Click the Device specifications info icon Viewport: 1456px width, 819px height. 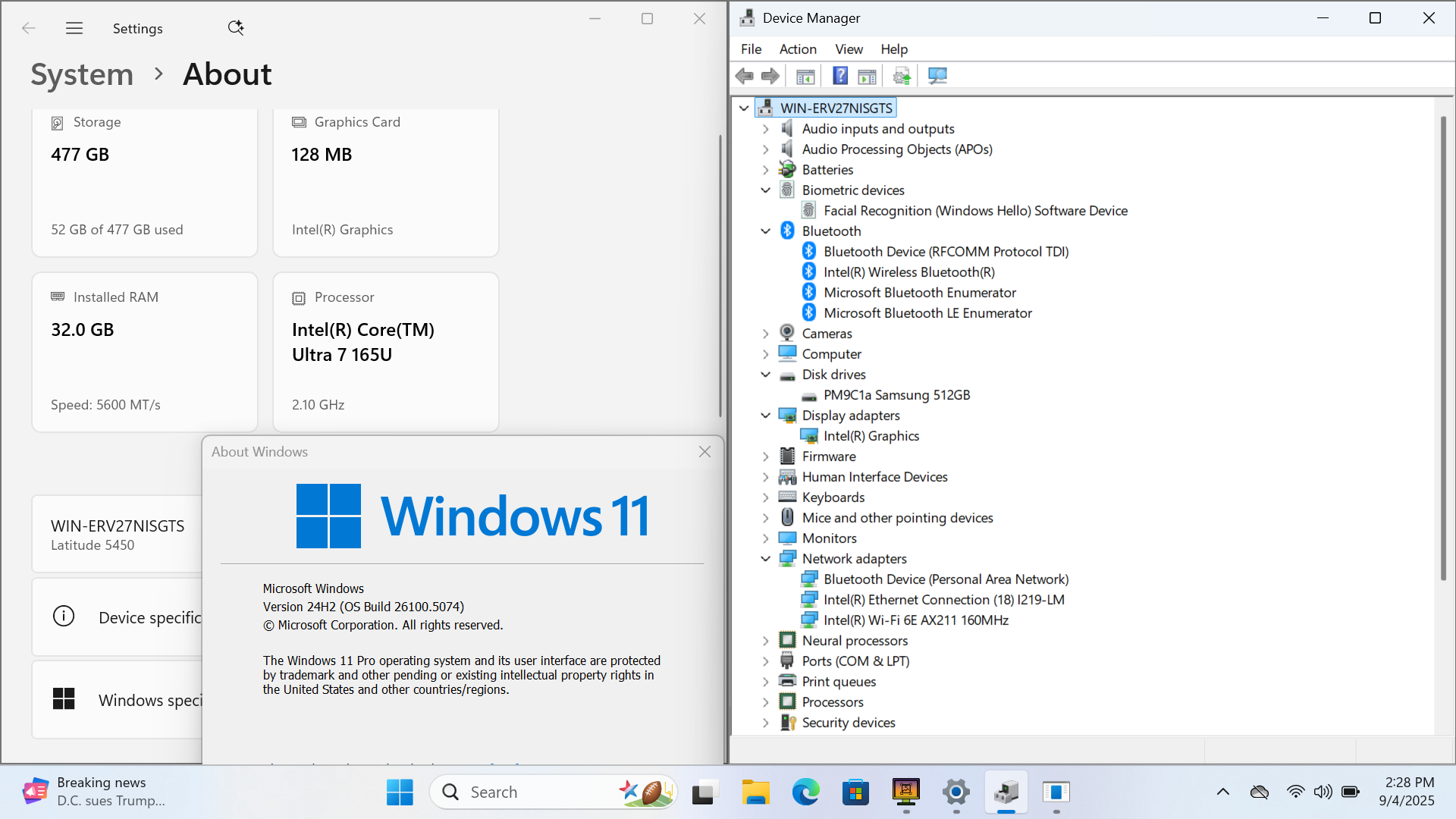[x=64, y=617]
